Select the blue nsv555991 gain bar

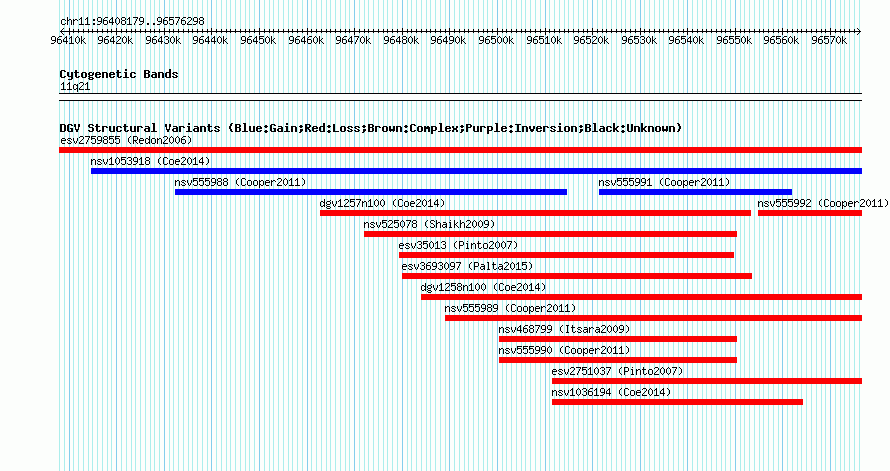click(x=695, y=192)
